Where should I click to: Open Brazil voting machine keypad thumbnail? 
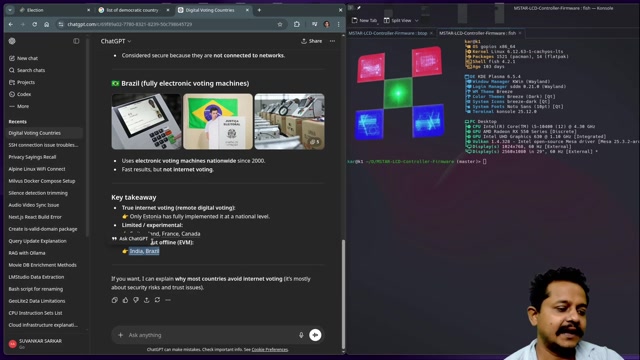(146, 121)
